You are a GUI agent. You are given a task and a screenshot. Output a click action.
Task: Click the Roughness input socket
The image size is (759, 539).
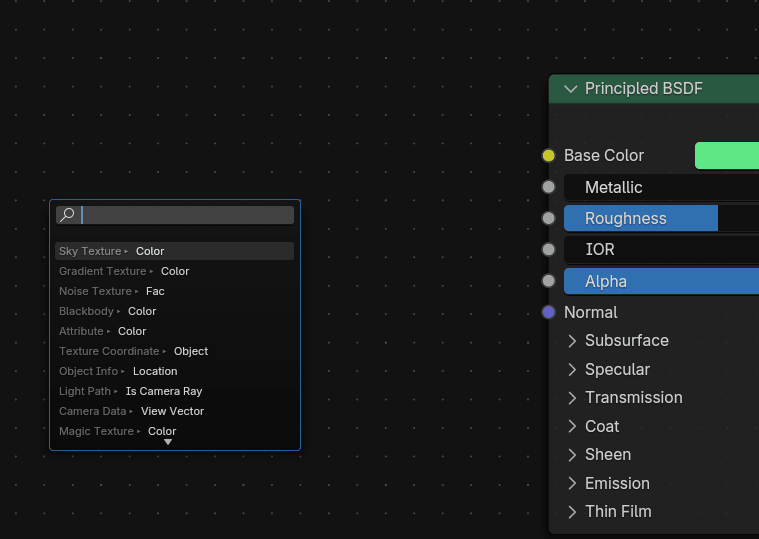(548, 218)
